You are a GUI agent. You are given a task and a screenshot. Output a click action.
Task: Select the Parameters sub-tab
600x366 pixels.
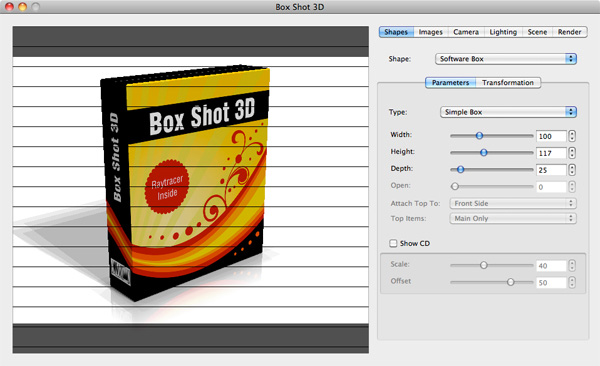450,83
